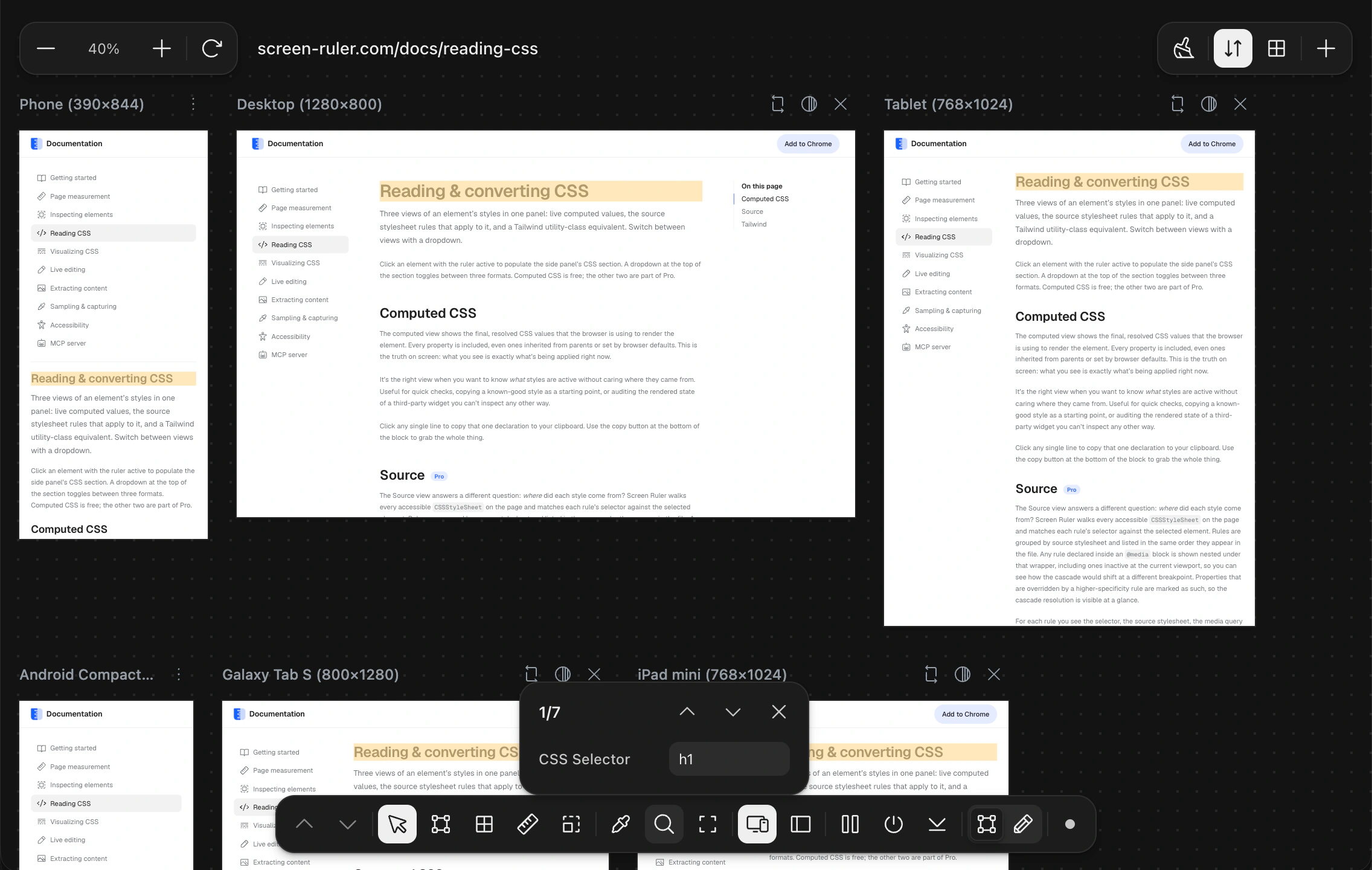The image size is (1372, 870).
Task: Click the clean-up broom icon
Action: click(x=1184, y=48)
